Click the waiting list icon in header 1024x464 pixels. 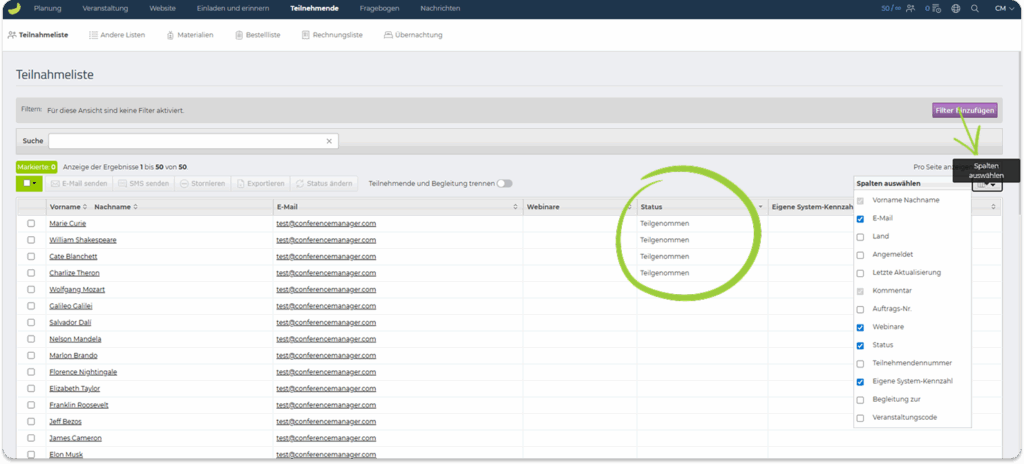937,8
